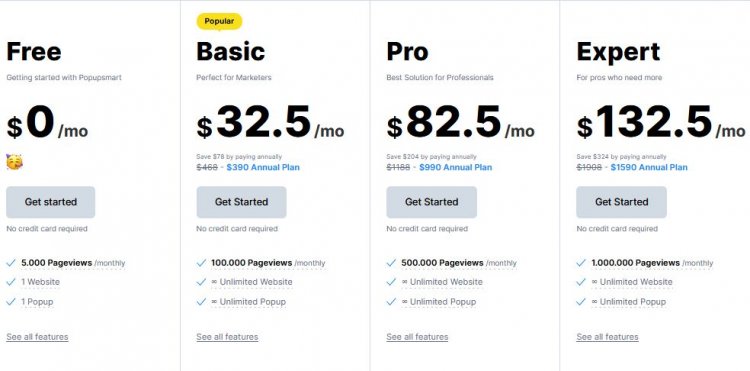Start the Expert plan with Get Started
Screen dimensions: 750x371
[x=621, y=202]
